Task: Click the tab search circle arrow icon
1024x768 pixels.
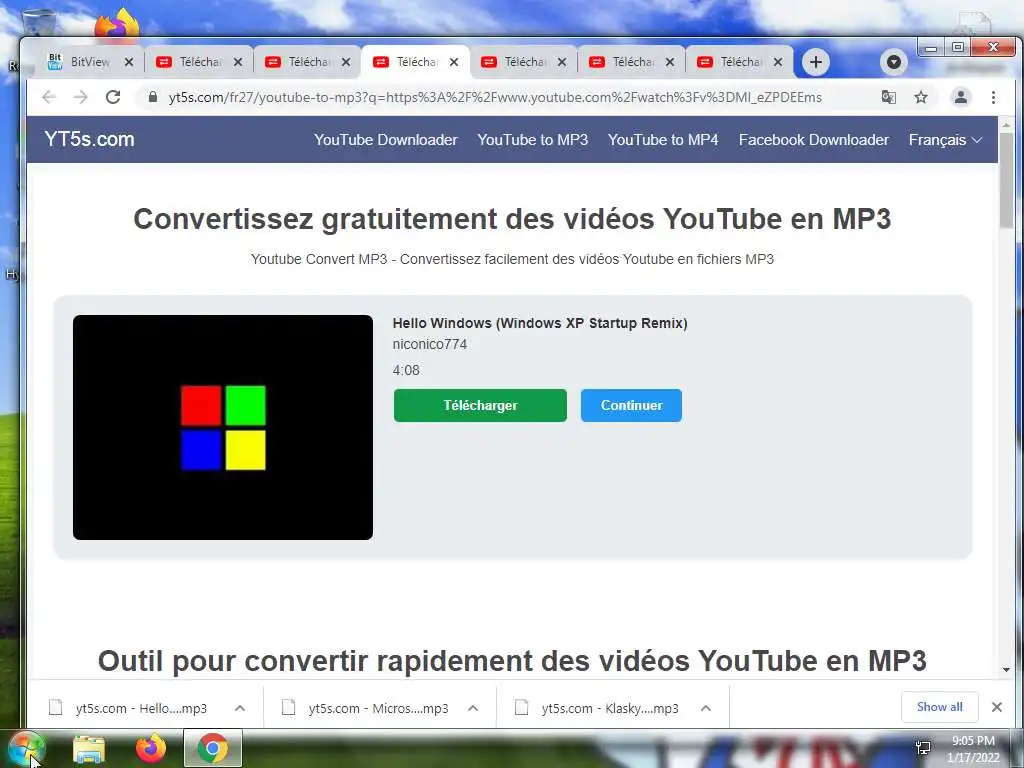Action: tap(894, 62)
